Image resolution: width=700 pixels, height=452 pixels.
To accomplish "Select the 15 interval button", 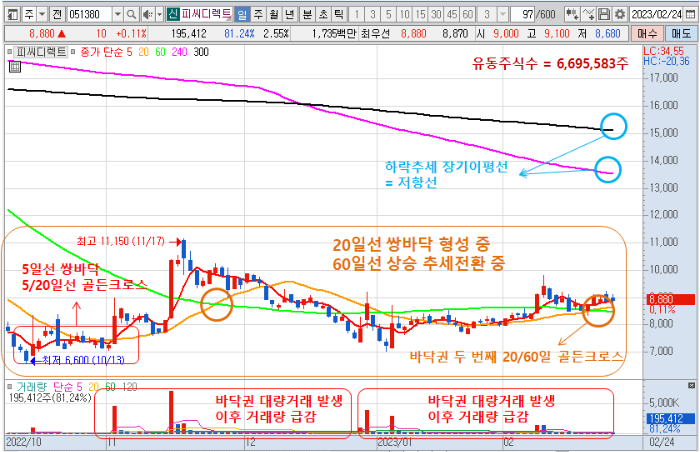I will (420, 15).
